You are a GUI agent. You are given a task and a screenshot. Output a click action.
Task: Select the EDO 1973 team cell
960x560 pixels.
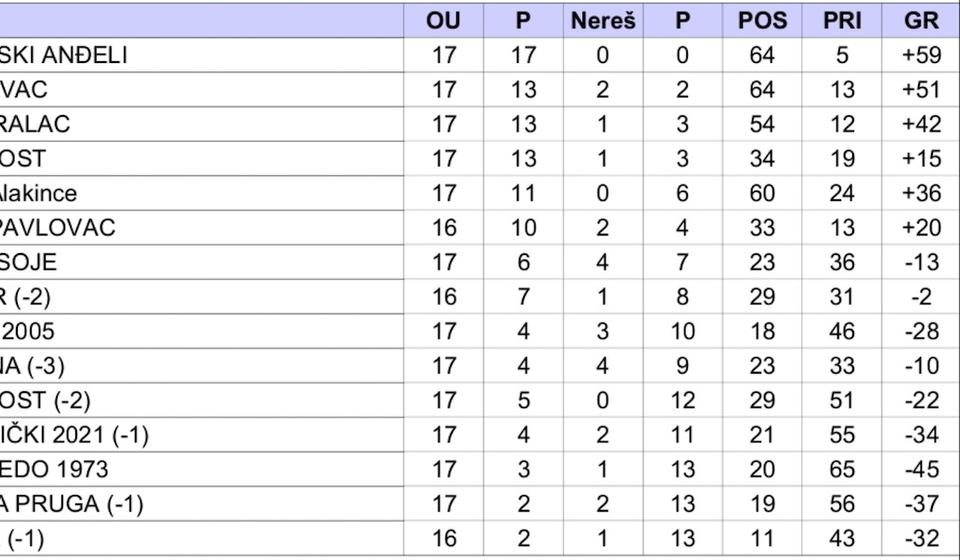pyautogui.click(x=55, y=469)
